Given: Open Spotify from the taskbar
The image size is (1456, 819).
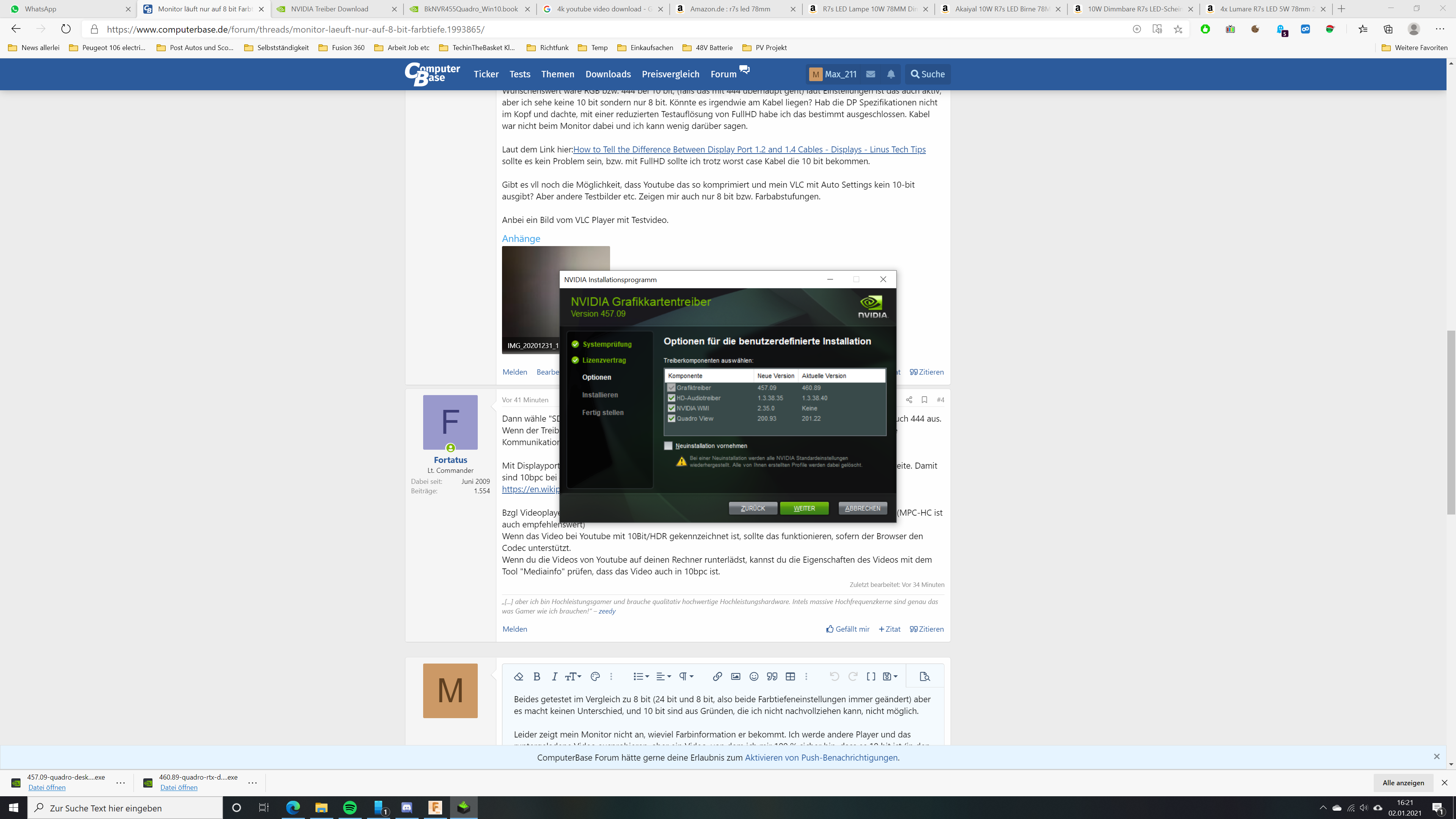Looking at the screenshot, I should 350,808.
